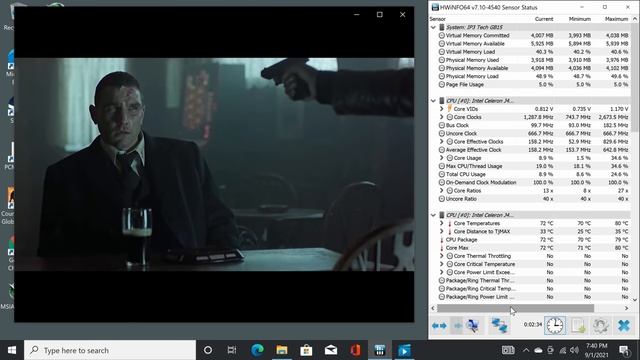Click the Core Max thermometer icon
The image size is (640, 360).
[x=441, y=248]
